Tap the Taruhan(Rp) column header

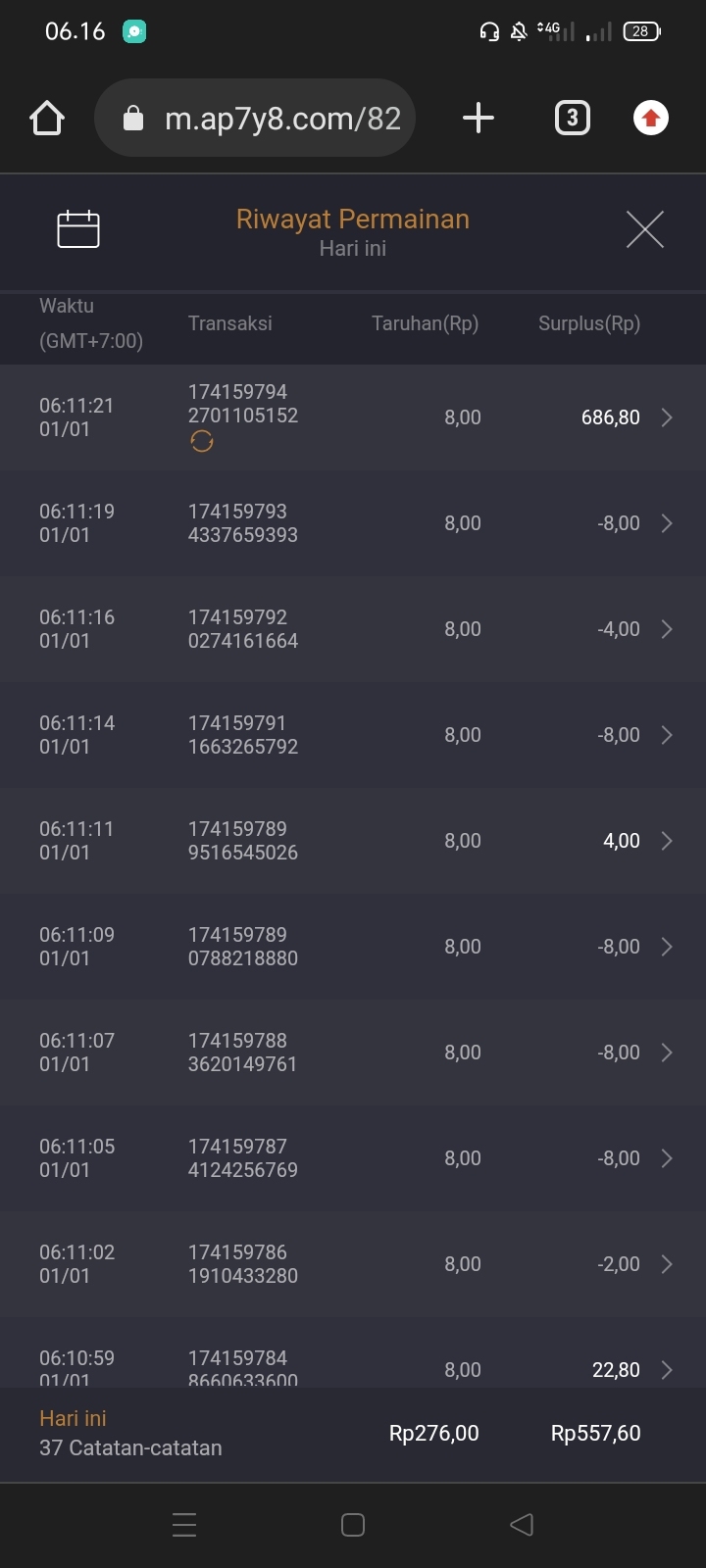pos(425,323)
